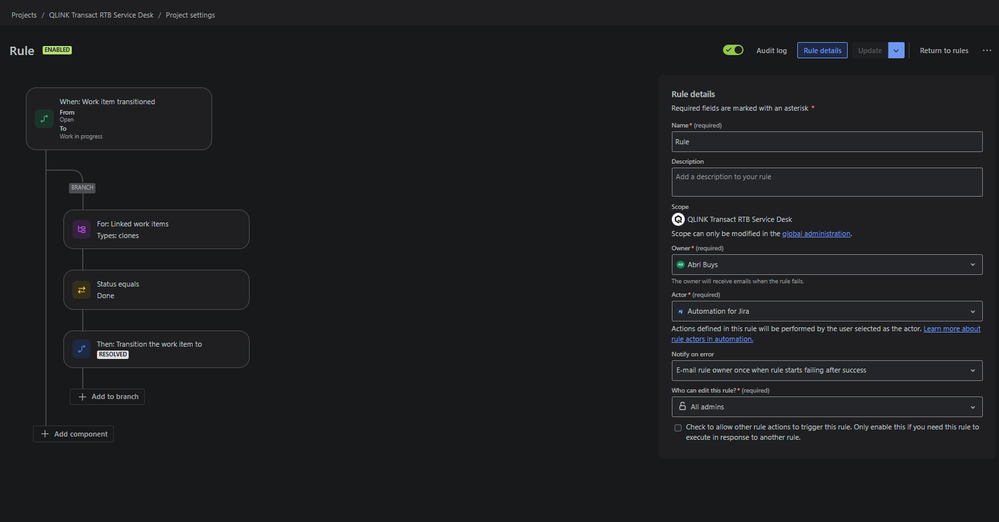
Task: Open the Notify on error dropdown
Action: (x=827, y=370)
